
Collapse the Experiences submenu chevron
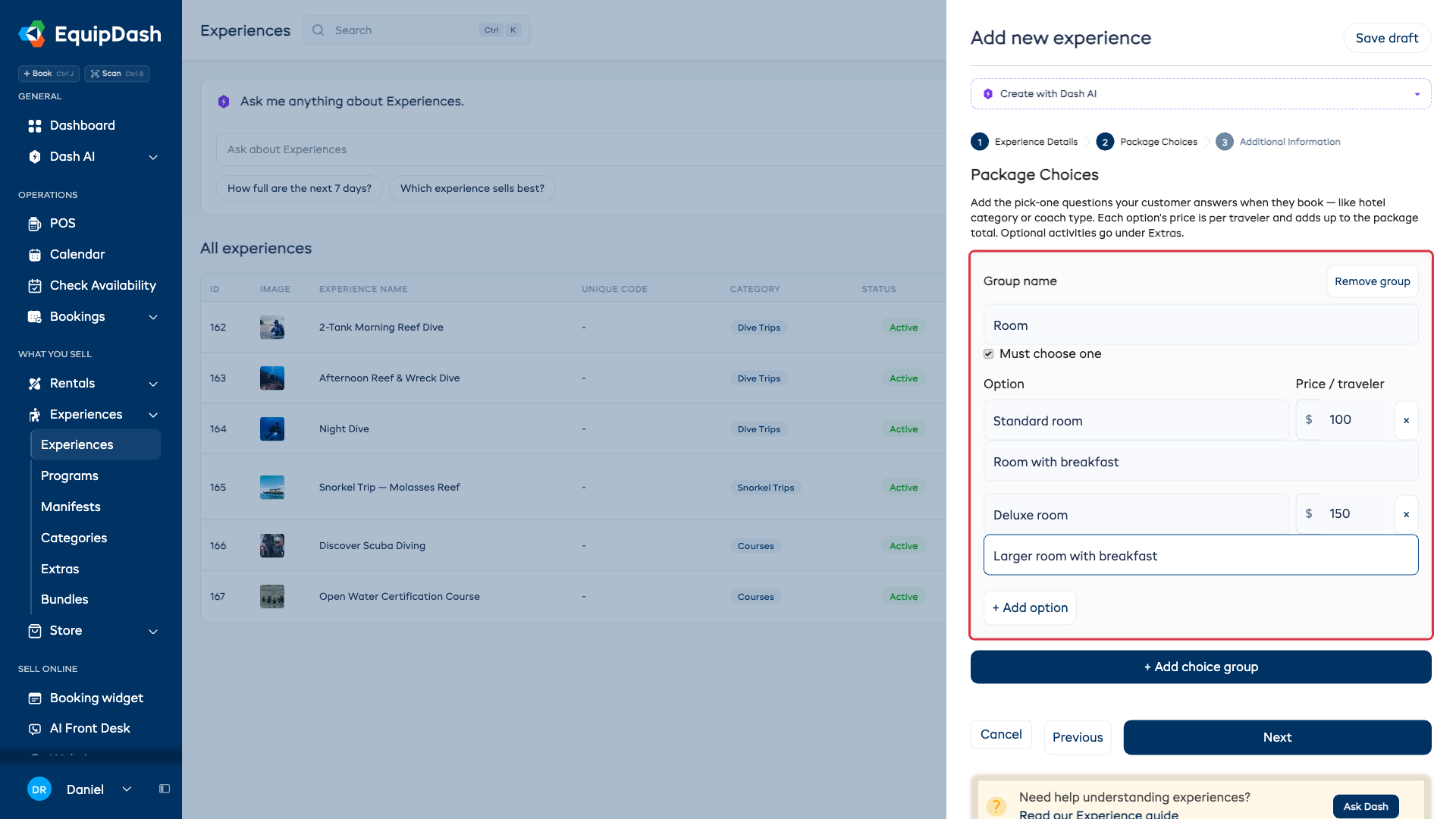[153, 415]
